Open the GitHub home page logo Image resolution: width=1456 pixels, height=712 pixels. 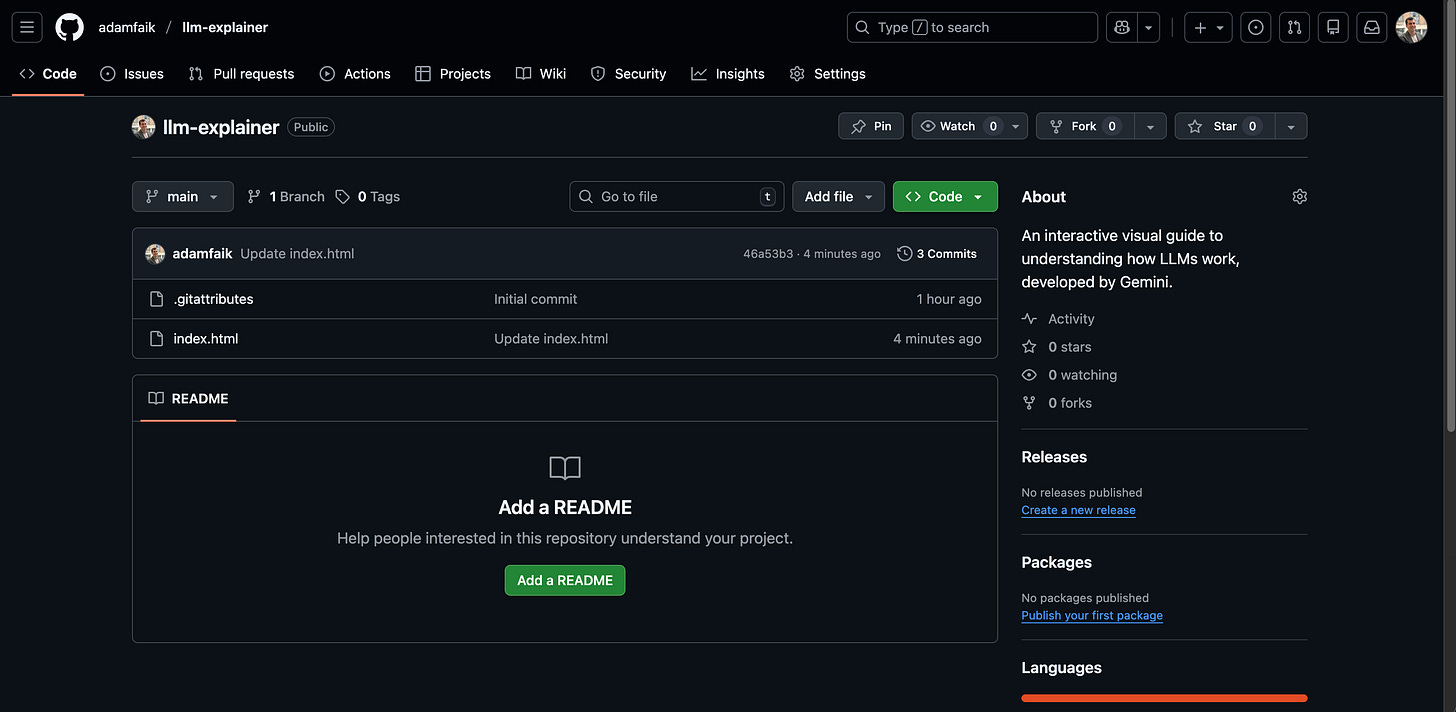point(69,27)
